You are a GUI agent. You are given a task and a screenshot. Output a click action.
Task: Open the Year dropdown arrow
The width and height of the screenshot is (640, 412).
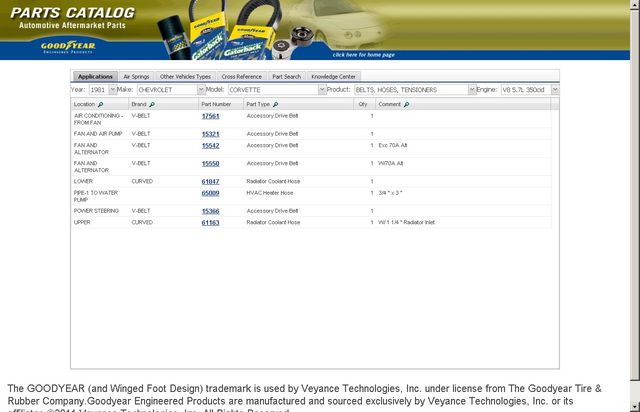[112, 89]
